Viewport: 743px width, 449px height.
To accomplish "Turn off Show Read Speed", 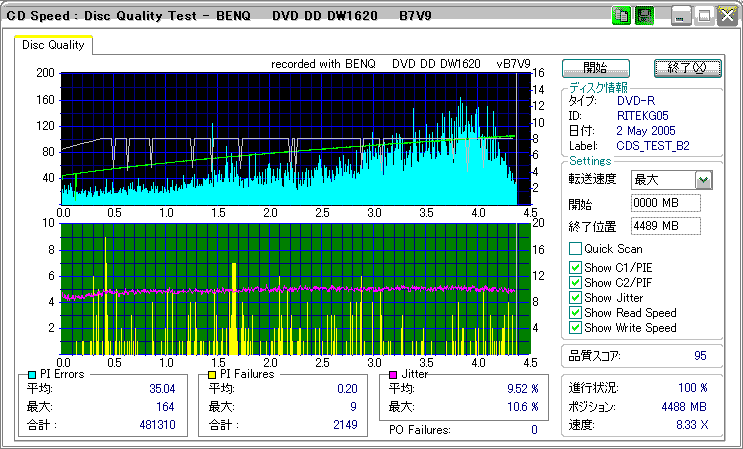I will [x=575, y=313].
